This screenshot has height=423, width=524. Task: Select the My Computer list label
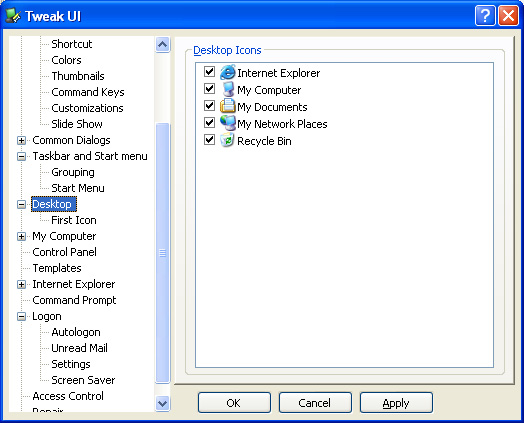point(269,90)
